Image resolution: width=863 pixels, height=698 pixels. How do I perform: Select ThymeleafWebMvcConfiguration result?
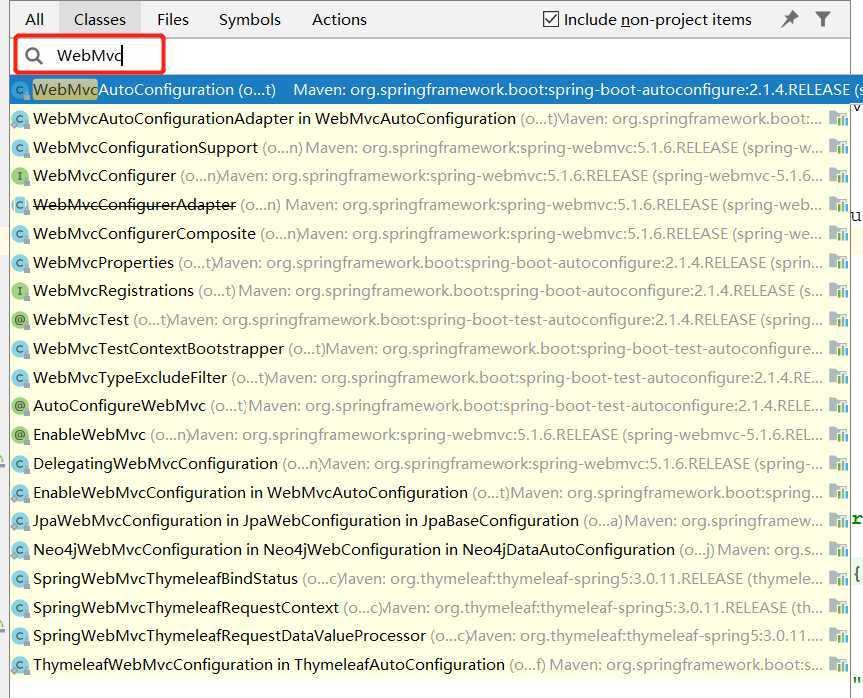pyautogui.click(x=430, y=665)
